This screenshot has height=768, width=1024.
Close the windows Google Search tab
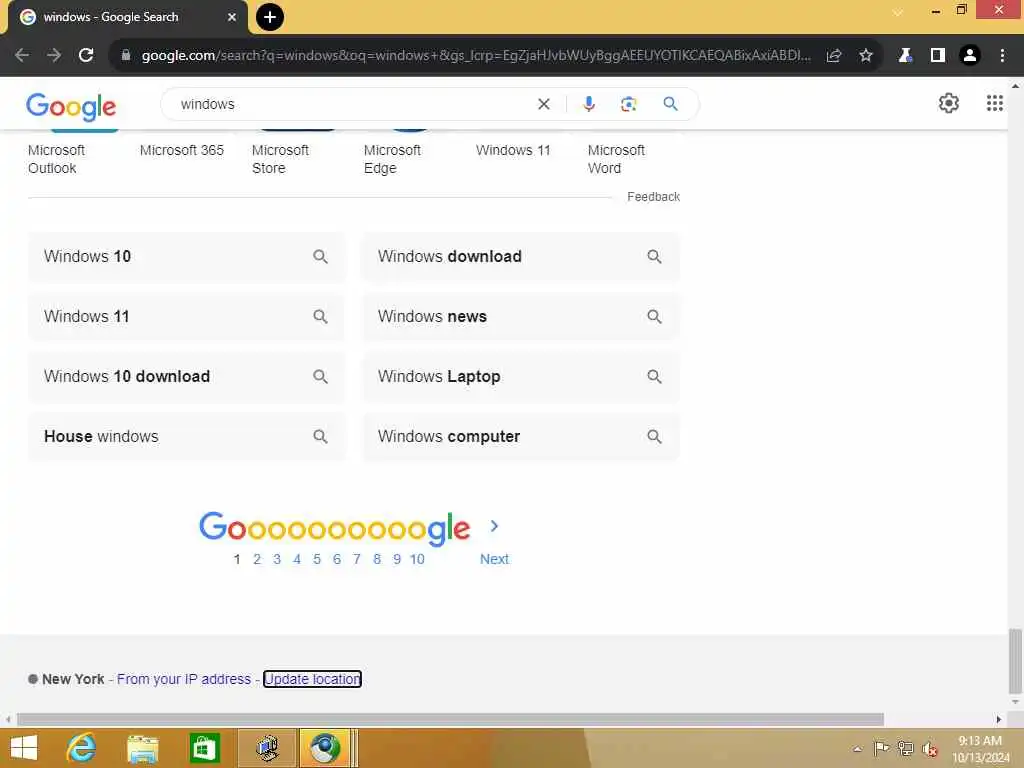(231, 17)
